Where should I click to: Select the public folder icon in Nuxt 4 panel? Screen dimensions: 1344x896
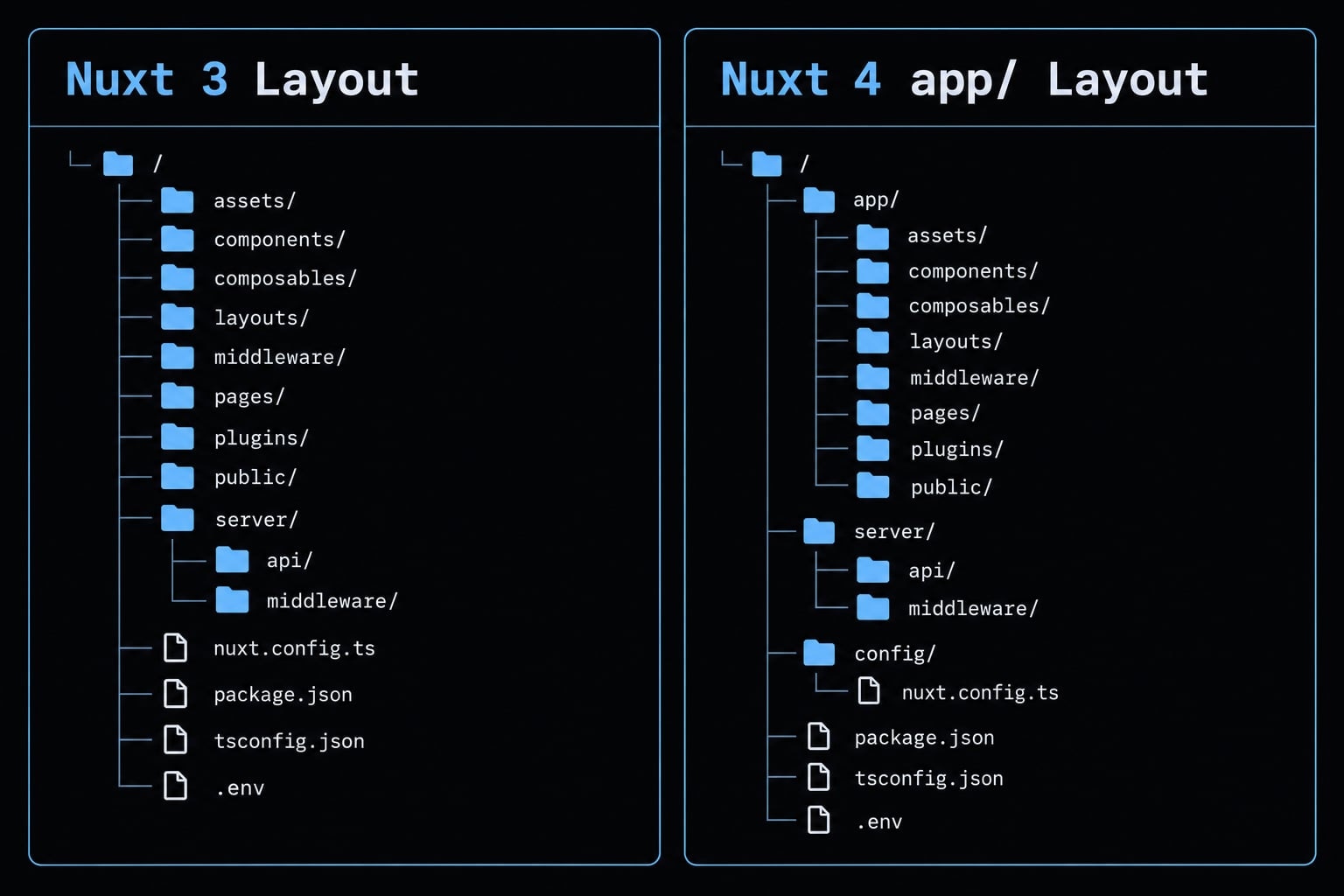point(872,486)
